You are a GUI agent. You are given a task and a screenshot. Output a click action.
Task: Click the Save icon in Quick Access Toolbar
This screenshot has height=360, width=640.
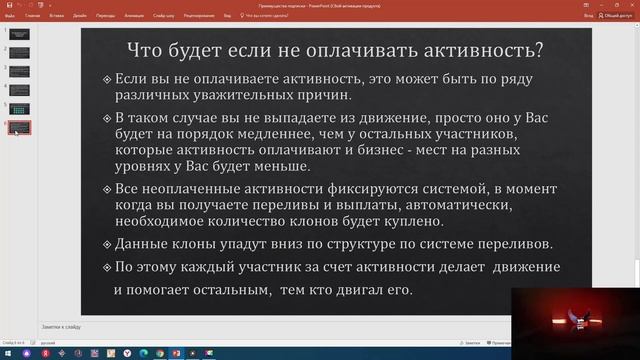9,5
